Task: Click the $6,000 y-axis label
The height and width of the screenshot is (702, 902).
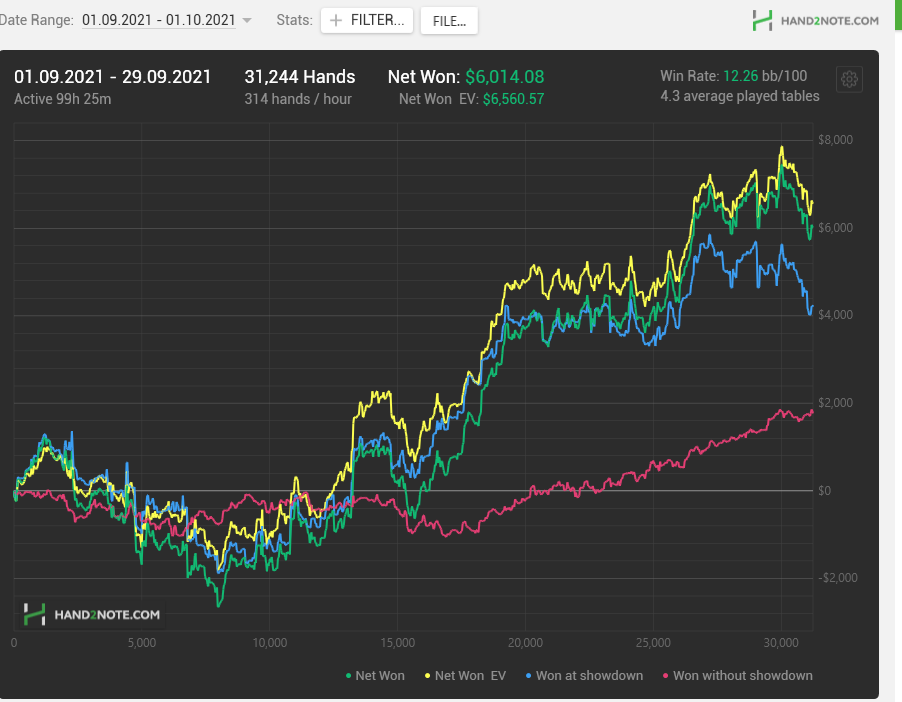Action: coord(835,228)
